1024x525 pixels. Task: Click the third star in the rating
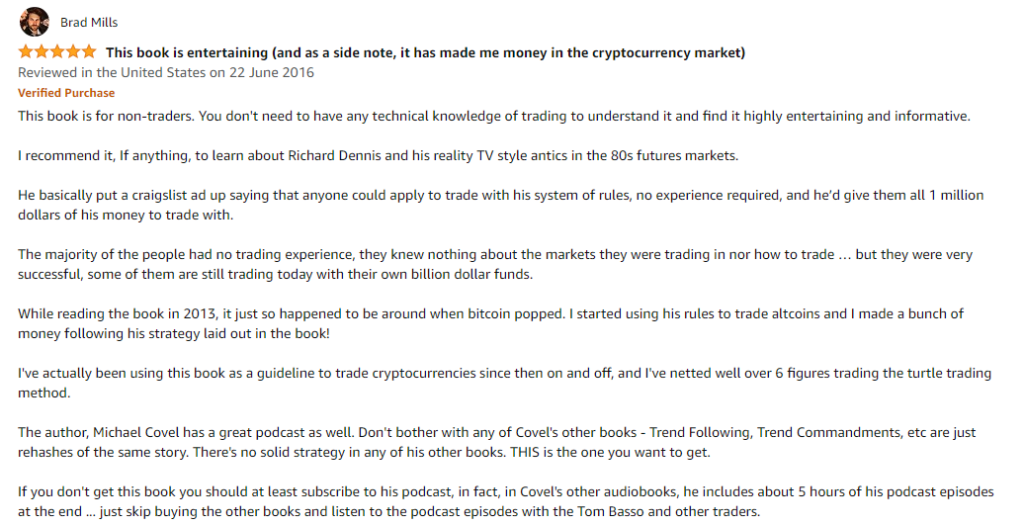tap(57, 52)
